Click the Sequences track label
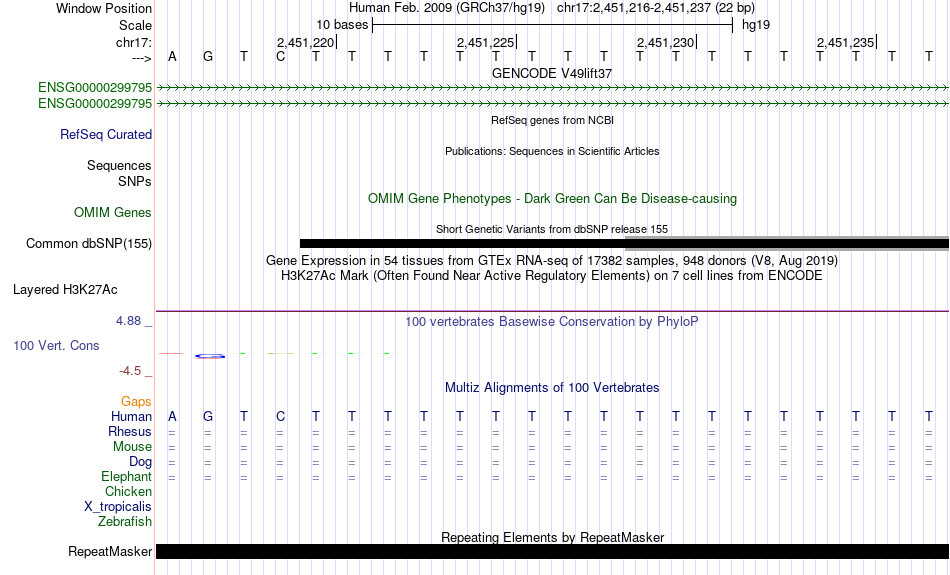Screen dimensions: 950x575 click(119, 165)
